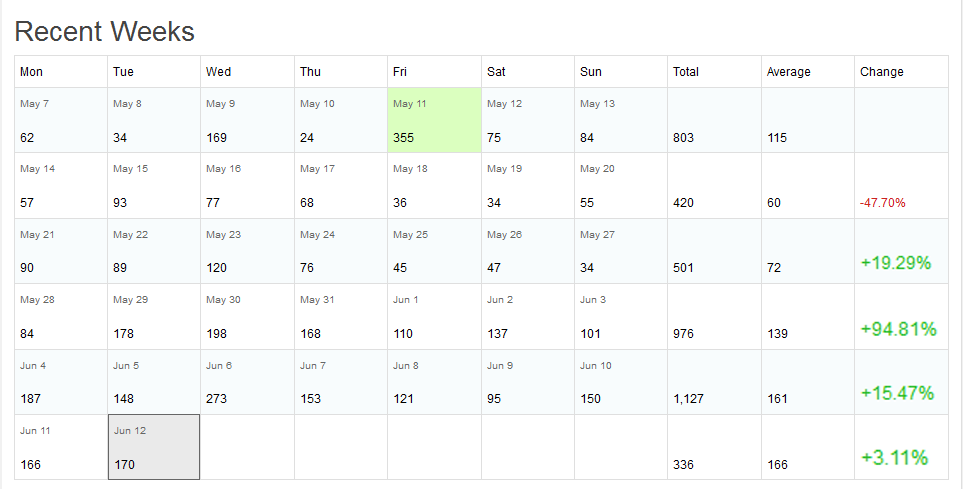Click the +19.29% change value
This screenshot has height=489, width=963.
[896, 263]
